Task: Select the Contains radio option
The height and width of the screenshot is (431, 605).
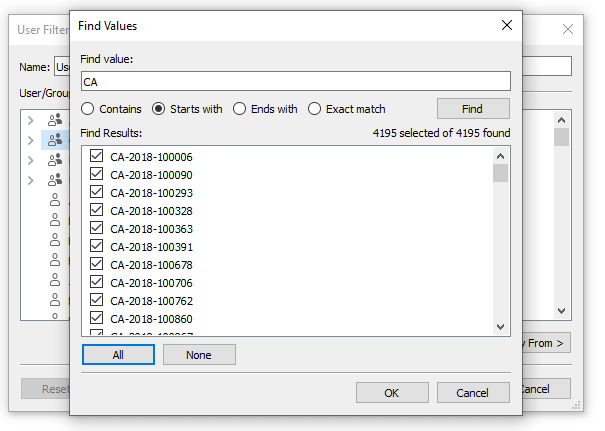Action: [x=88, y=109]
